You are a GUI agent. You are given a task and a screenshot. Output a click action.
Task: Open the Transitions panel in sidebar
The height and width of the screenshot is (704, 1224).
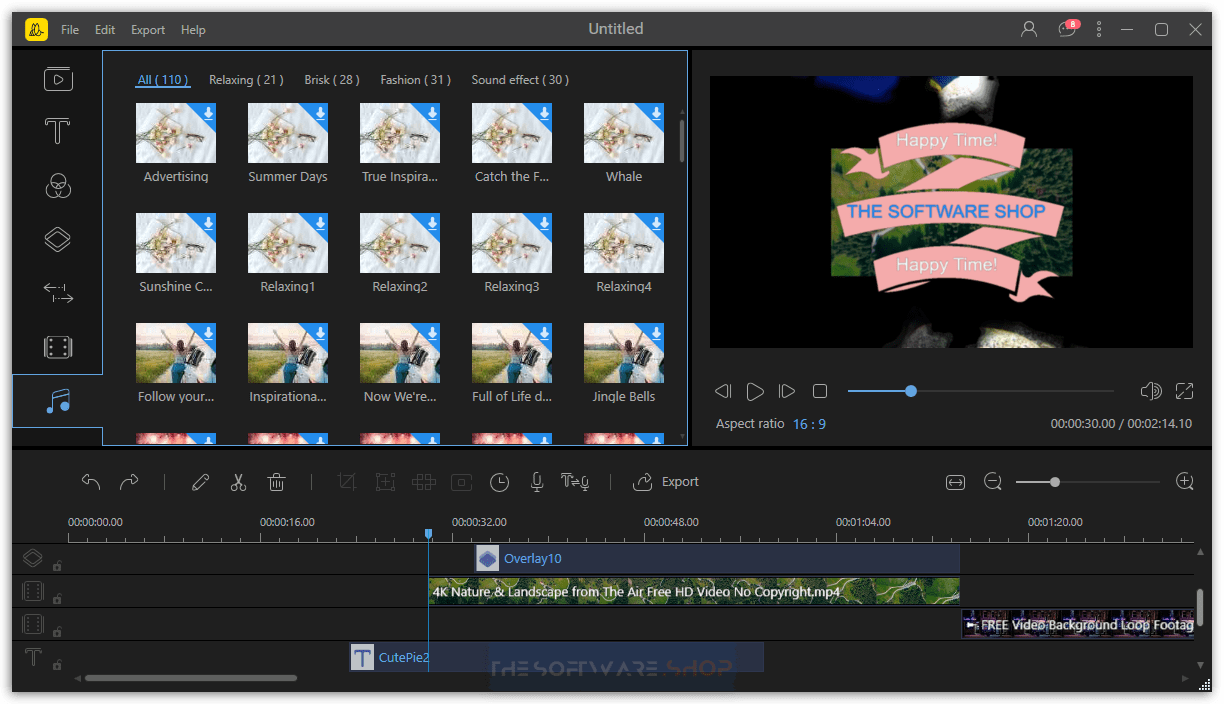58,293
